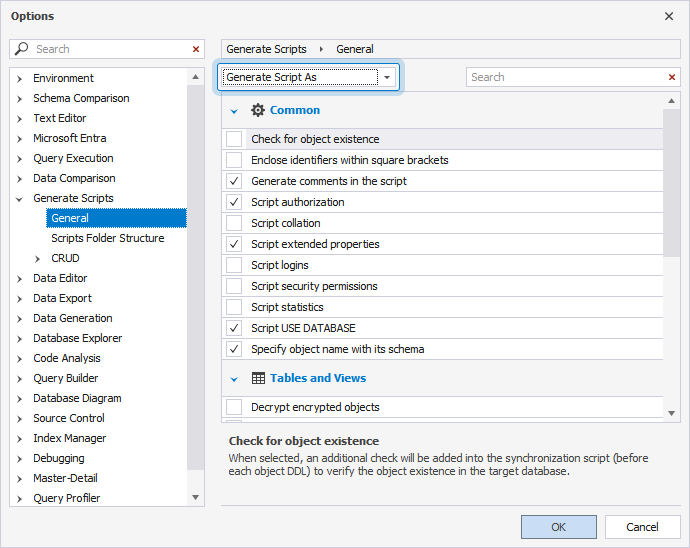The width and height of the screenshot is (690, 548).
Task: Open the Schema Comparison options category
Action: (x=81, y=98)
